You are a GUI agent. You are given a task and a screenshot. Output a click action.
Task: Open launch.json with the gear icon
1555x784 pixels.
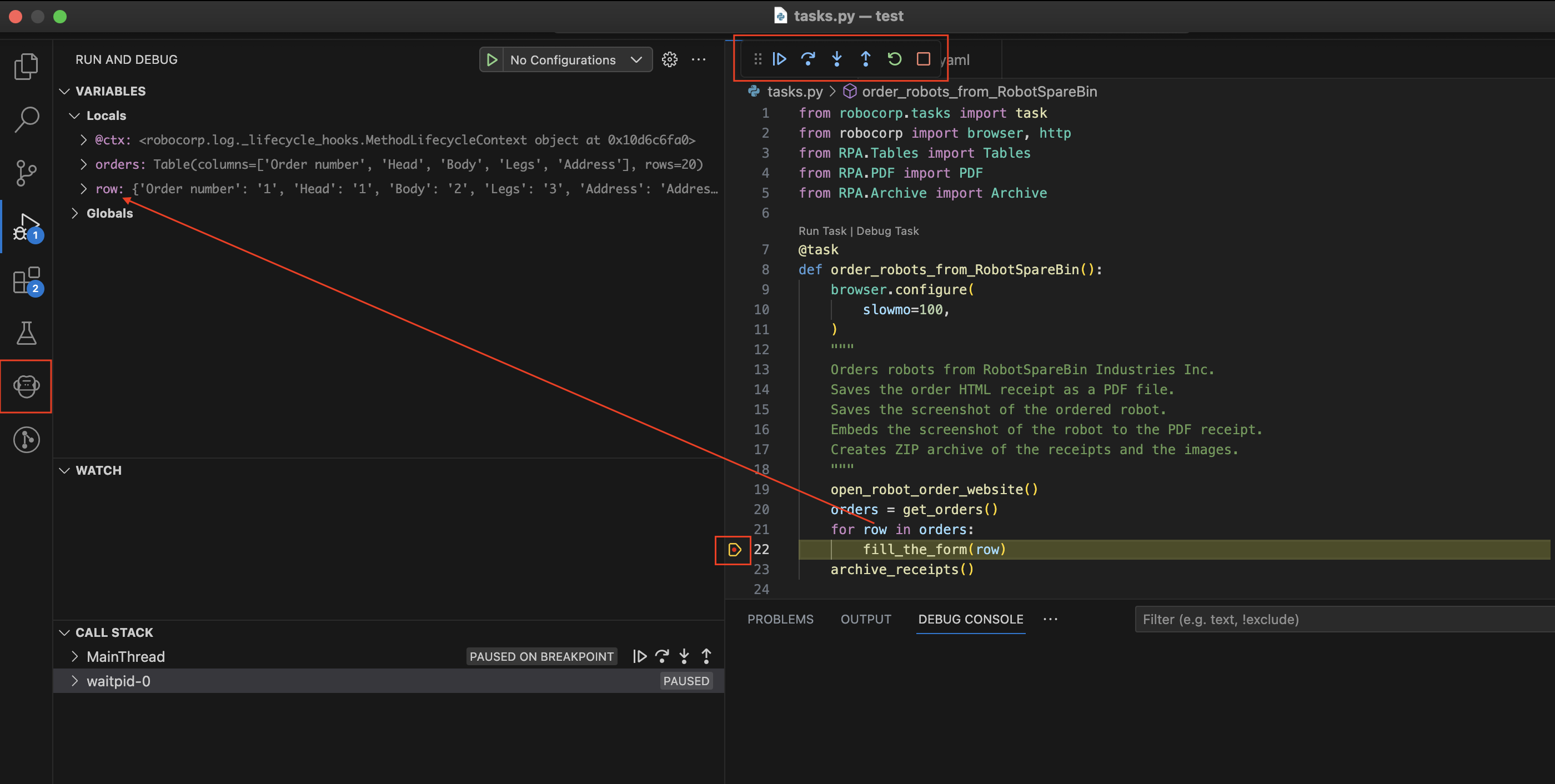click(669, 60)
